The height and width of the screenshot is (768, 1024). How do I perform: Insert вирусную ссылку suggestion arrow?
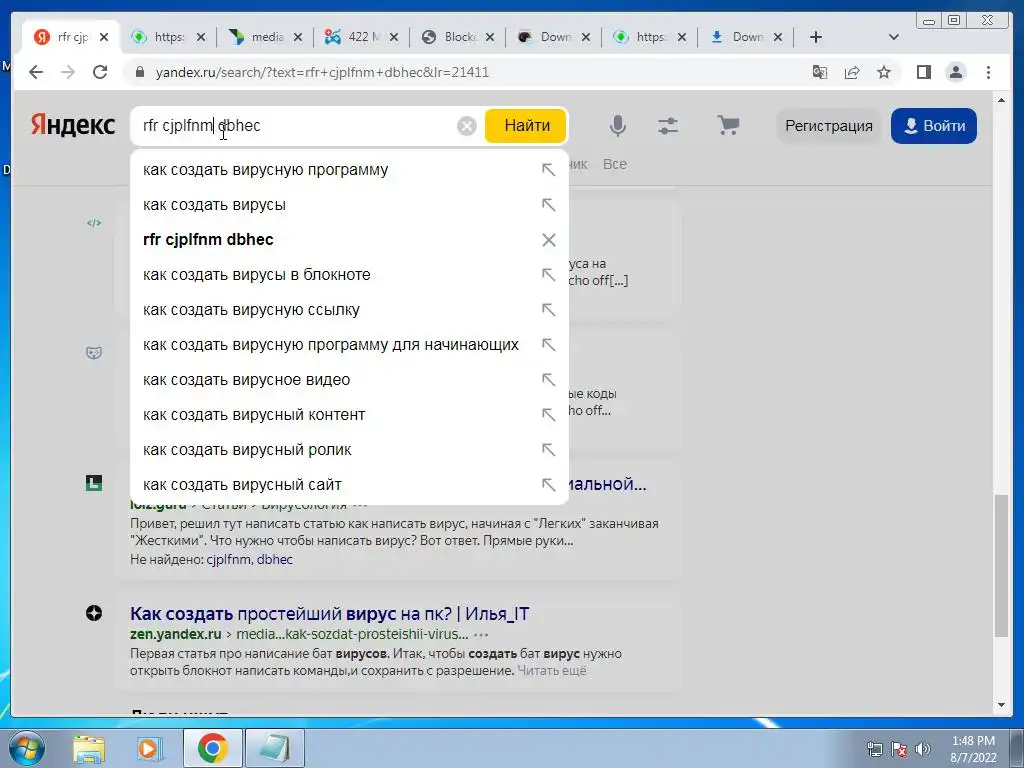[549, 310]
